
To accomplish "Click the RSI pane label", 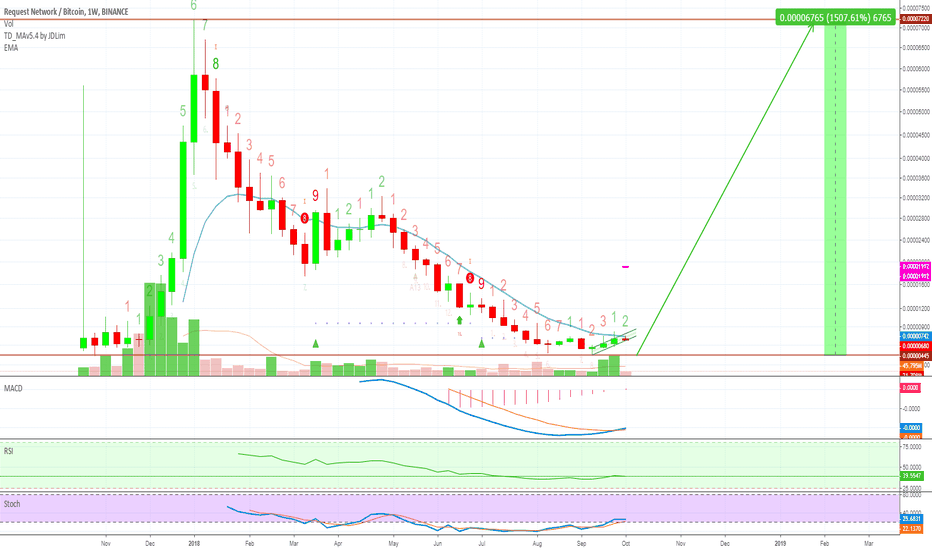I will coord(8,451).
